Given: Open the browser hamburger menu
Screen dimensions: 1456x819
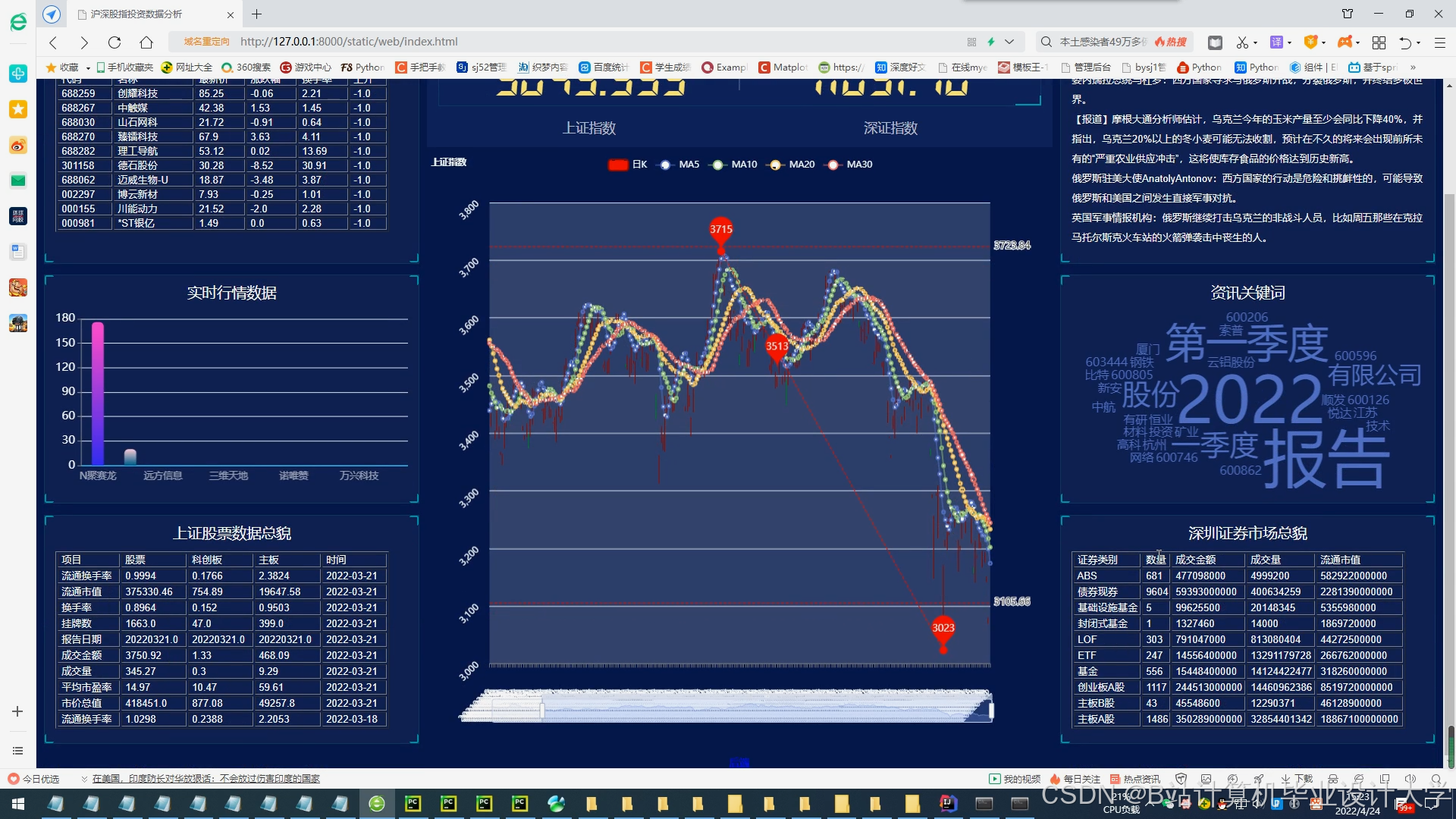Looking at the screenshot, I should pyautogui.click(x=1440, y=43).
